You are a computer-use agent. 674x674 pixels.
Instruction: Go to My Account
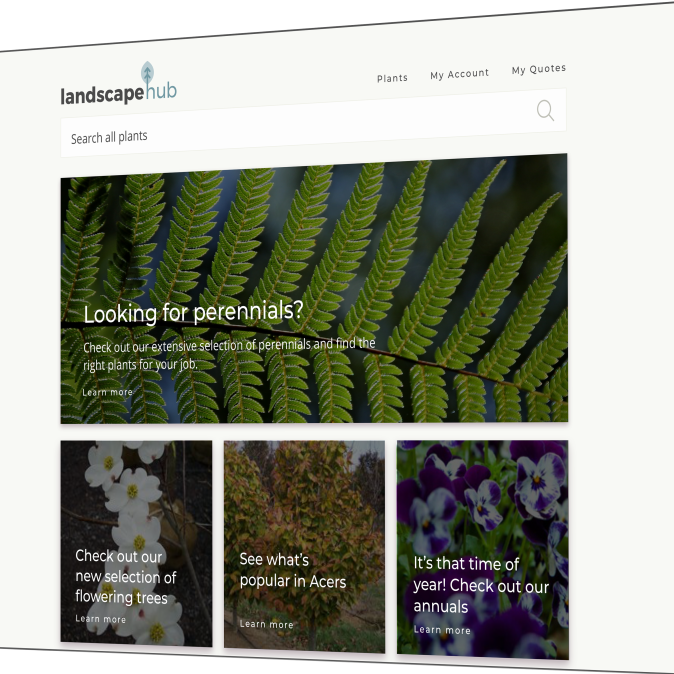tap(459, 74)
